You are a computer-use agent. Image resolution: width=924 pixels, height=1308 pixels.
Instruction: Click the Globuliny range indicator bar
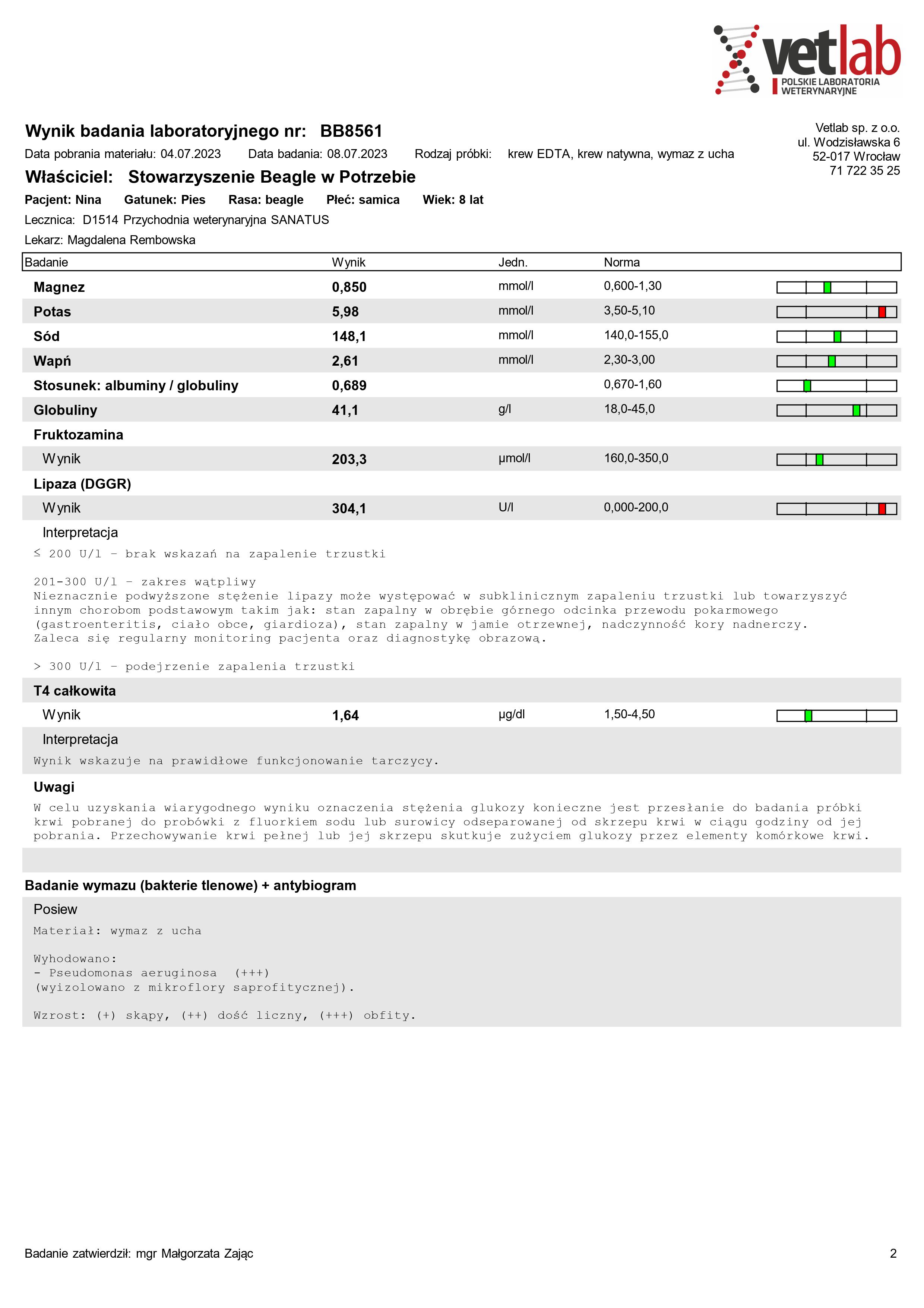(836, 410)
